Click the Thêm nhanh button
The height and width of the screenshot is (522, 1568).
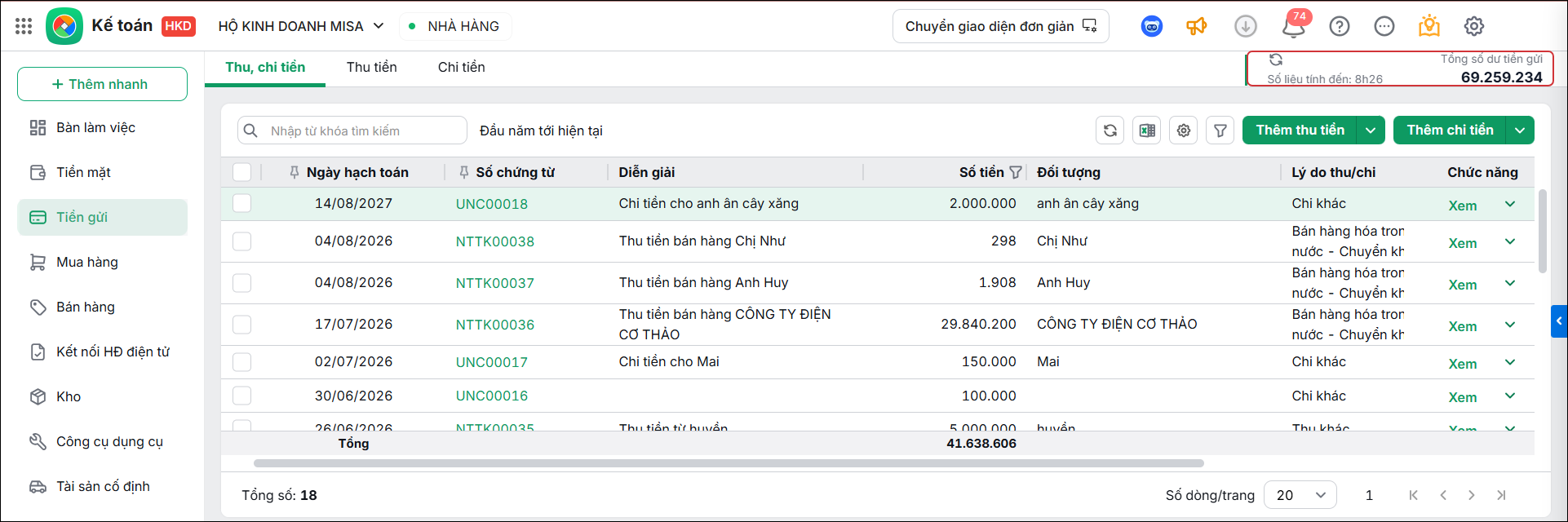tap(102, 84)
